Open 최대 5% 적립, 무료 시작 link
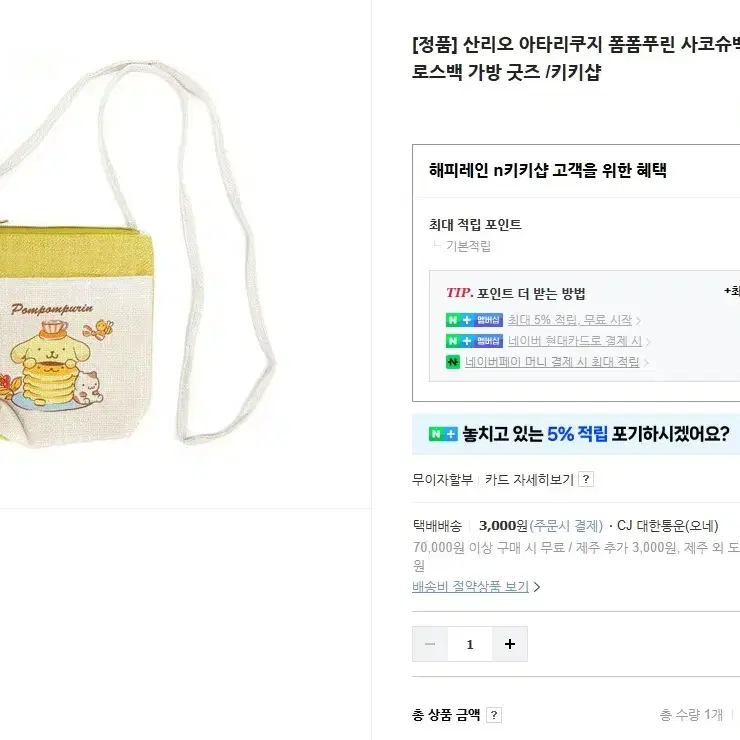 [570, 320]
